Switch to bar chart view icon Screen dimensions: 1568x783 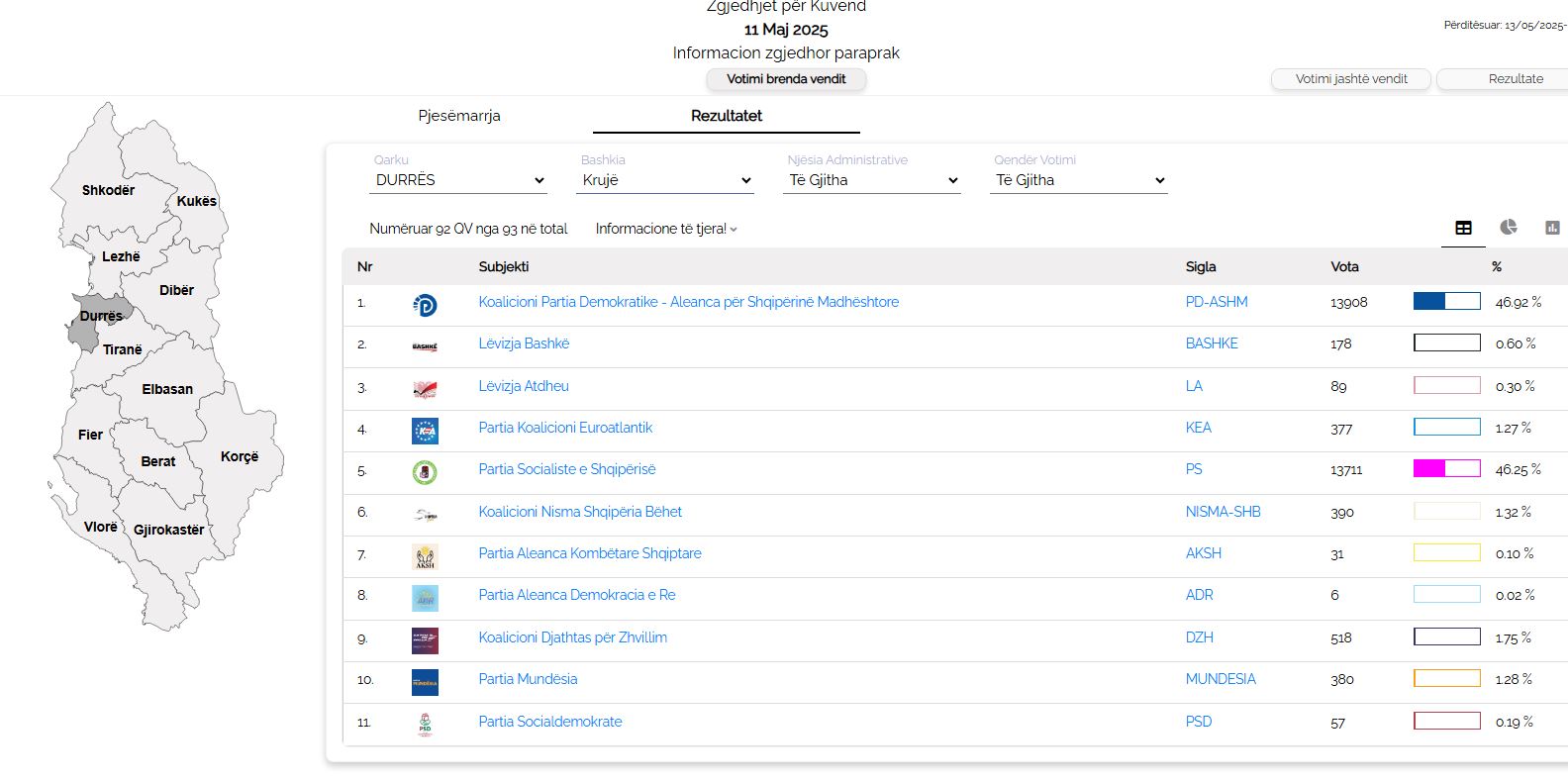click(1551, 228)
